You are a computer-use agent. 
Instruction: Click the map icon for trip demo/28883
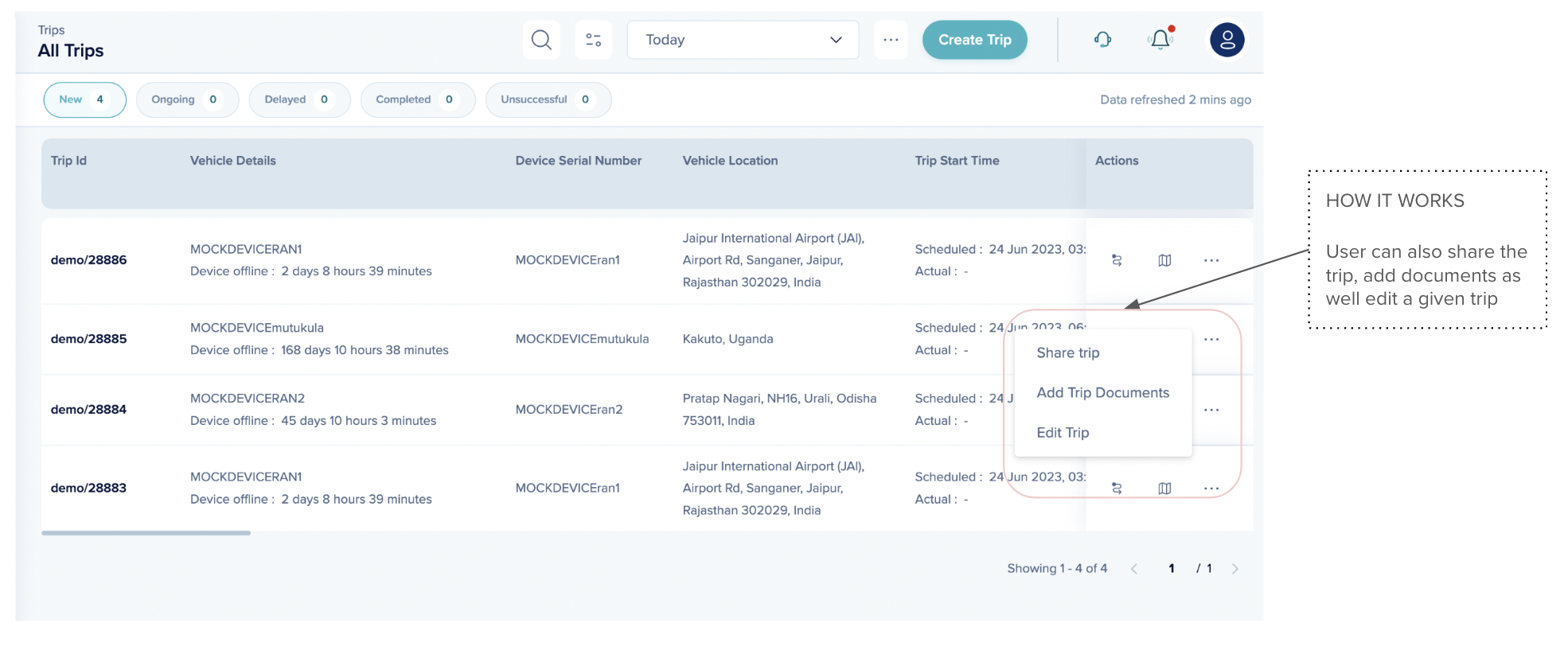1164,489
